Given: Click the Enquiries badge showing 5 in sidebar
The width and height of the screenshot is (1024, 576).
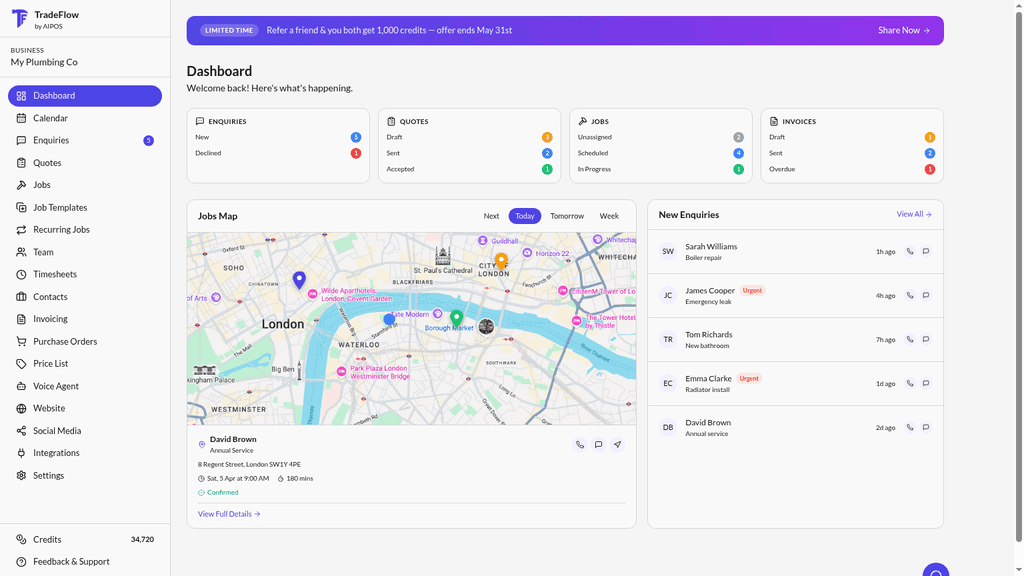Looking at the screenshot, I should click(x=148, y=140).
